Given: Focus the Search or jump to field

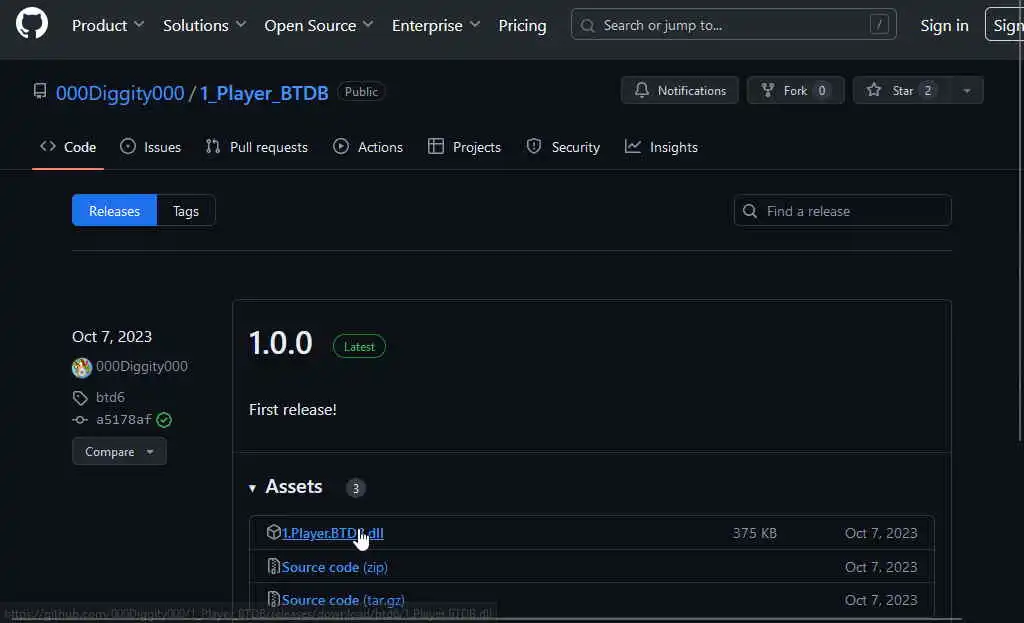Looking at the screenshot, I should tap(733, 25).
